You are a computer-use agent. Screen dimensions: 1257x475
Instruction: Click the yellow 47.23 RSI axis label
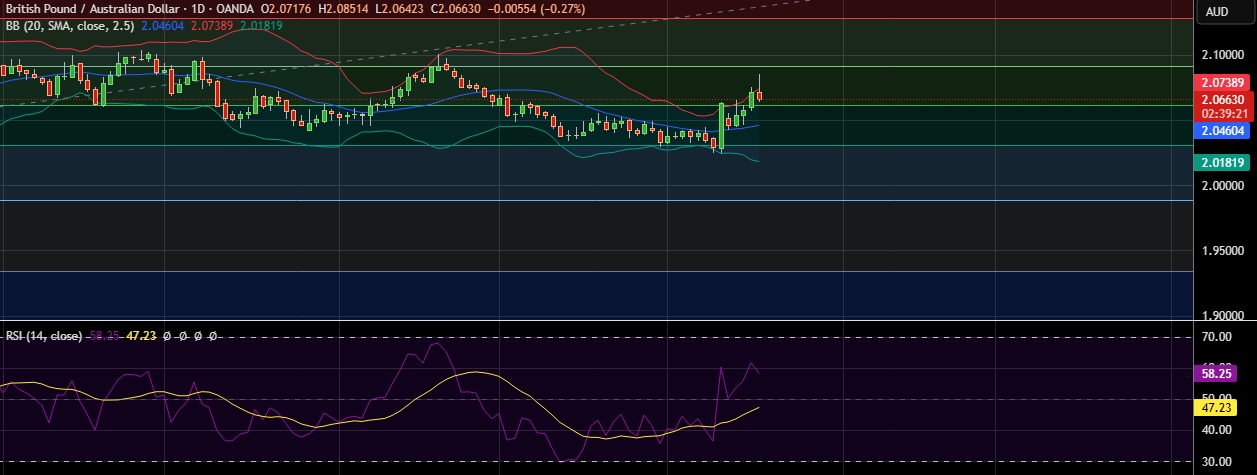coord(1216,408)
